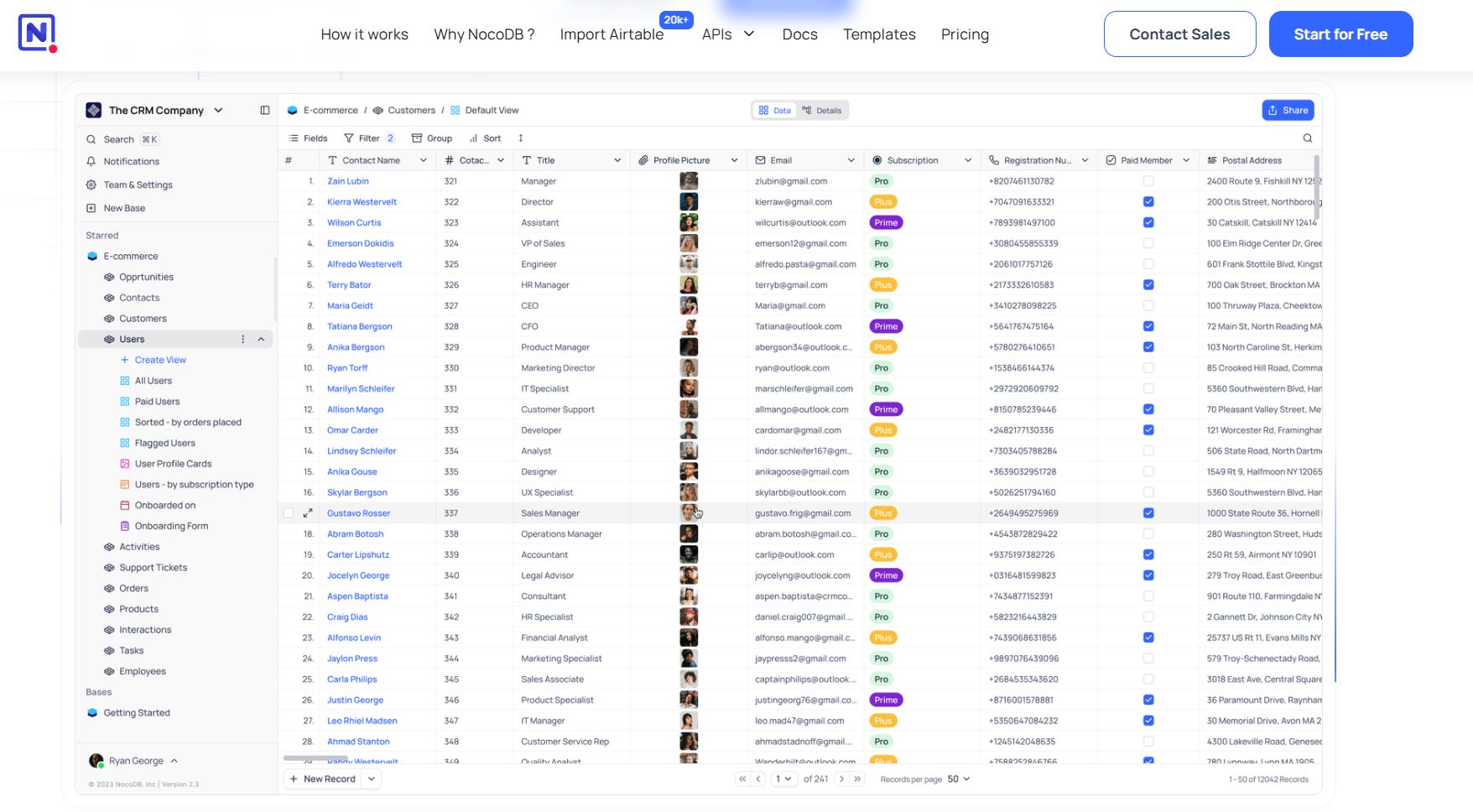Open Why NocoDB ? nav item

(x=484, y=34)
